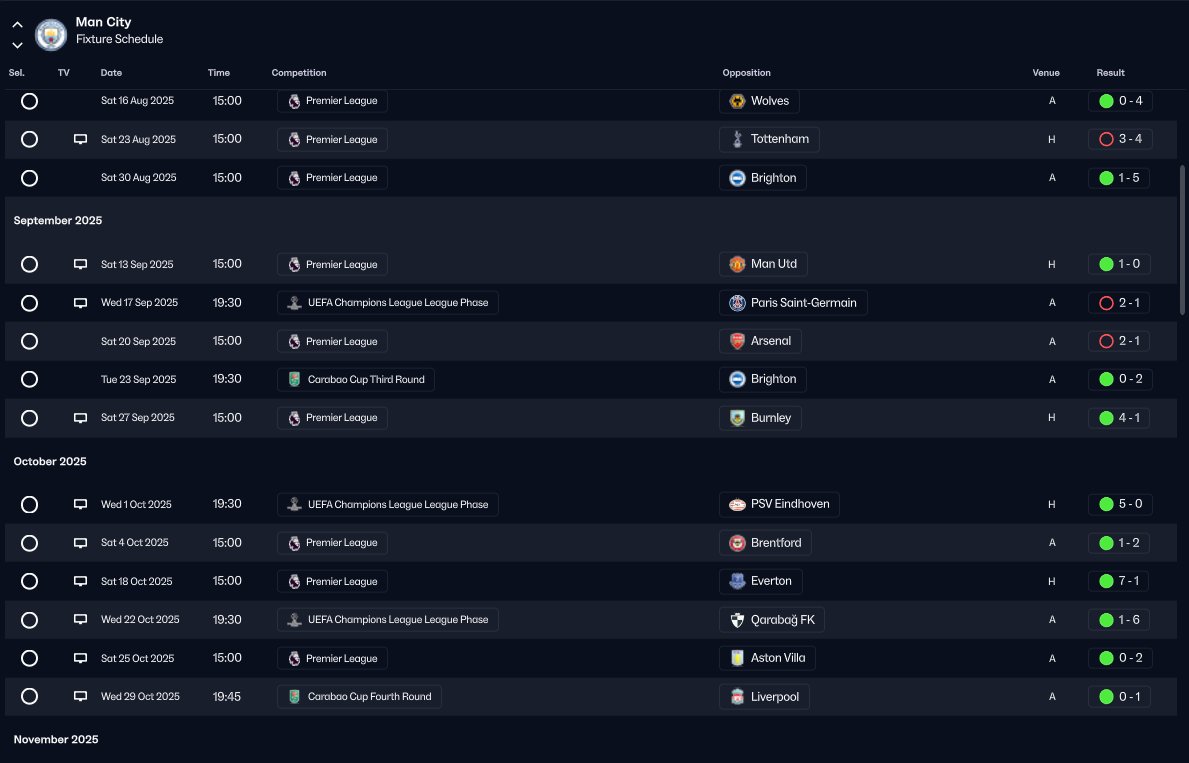The image size is (1189, 763).
Task: Click the Everton club crest
Action: click(x=737, y=581)
